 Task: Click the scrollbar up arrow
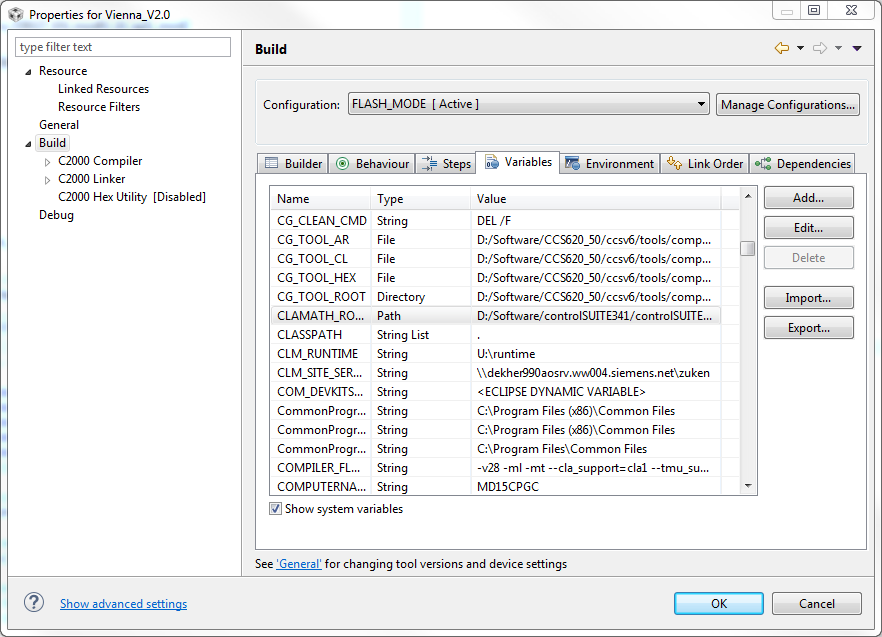click(748, 196)
